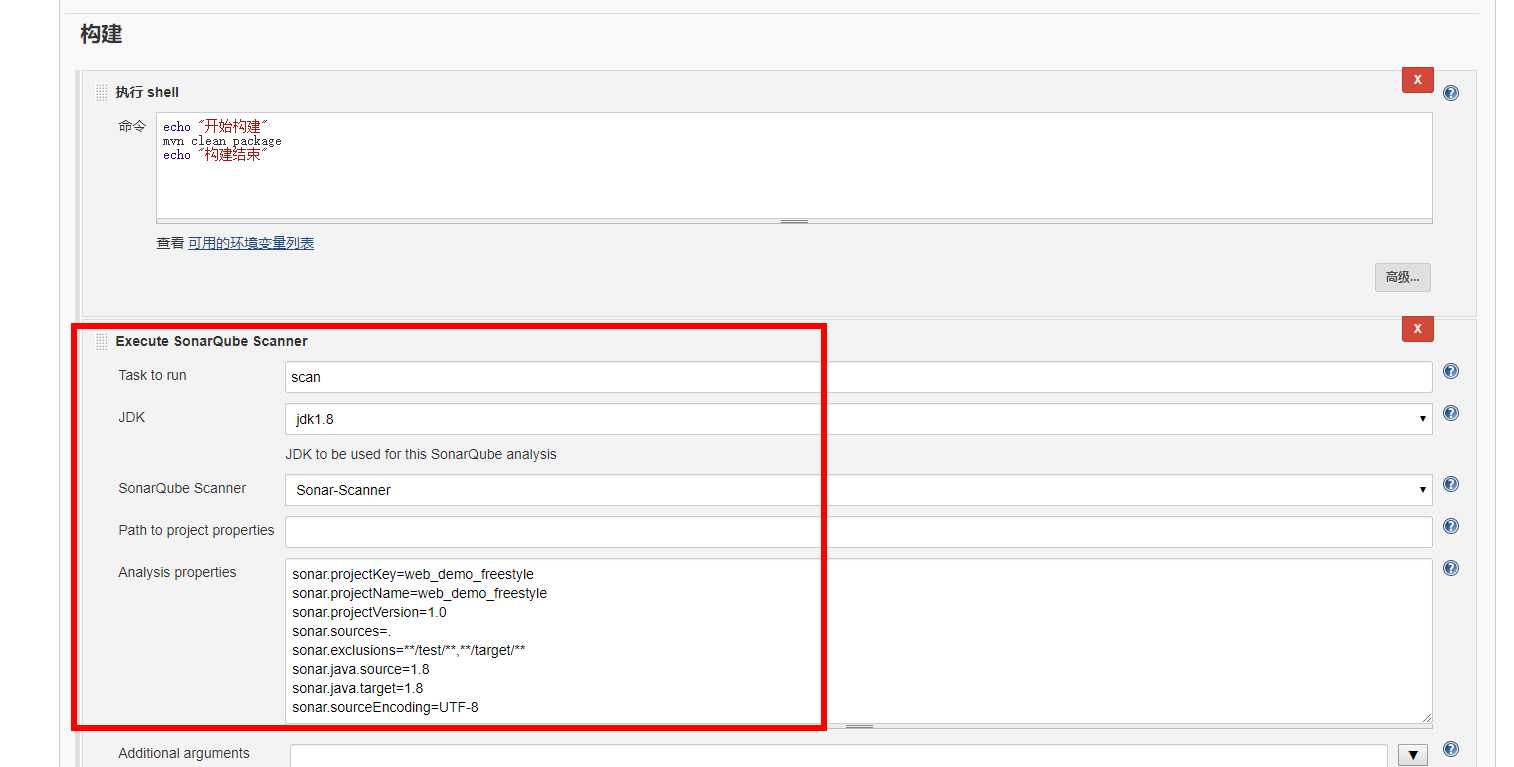Grab the Analysis properties resize bar
The image size is (1514, 767).
pos(858,726)
